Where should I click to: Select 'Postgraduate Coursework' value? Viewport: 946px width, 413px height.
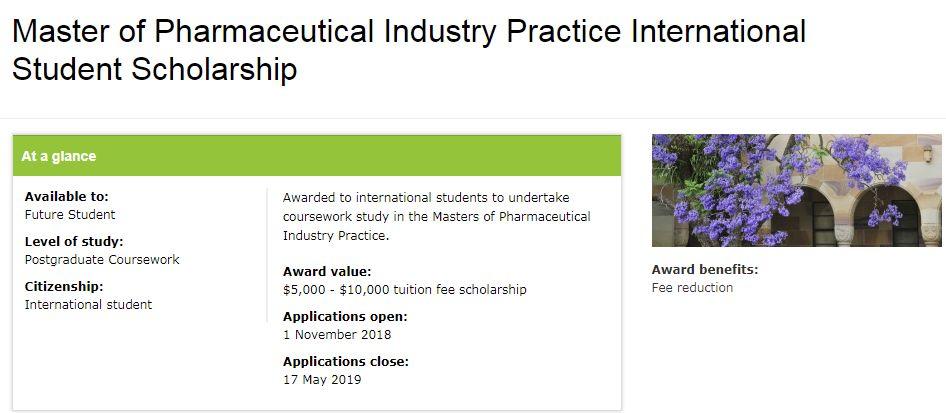click(x=102, y=259)
